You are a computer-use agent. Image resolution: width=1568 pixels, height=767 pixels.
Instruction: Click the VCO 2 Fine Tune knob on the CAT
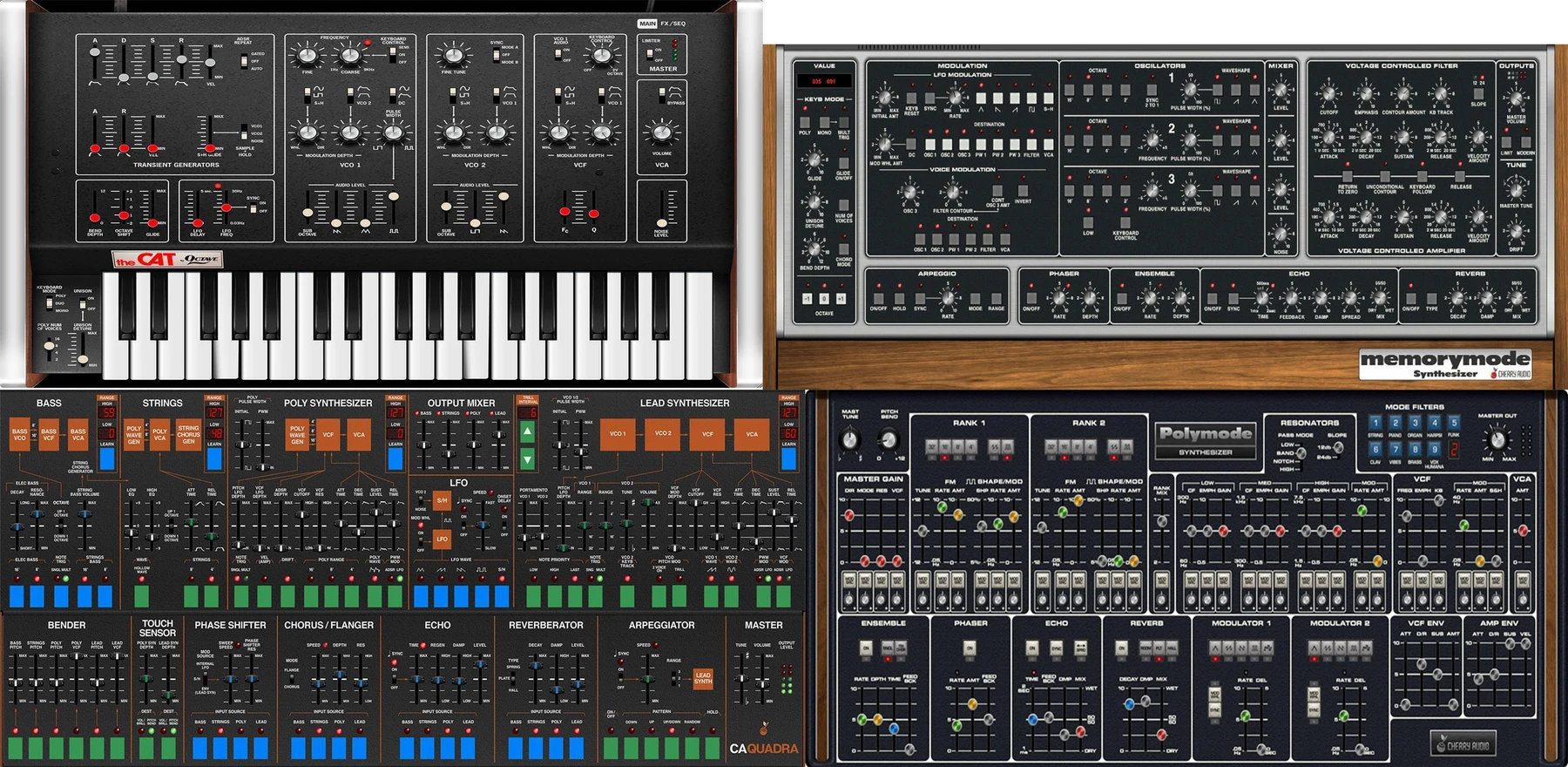tap(454, 55)
